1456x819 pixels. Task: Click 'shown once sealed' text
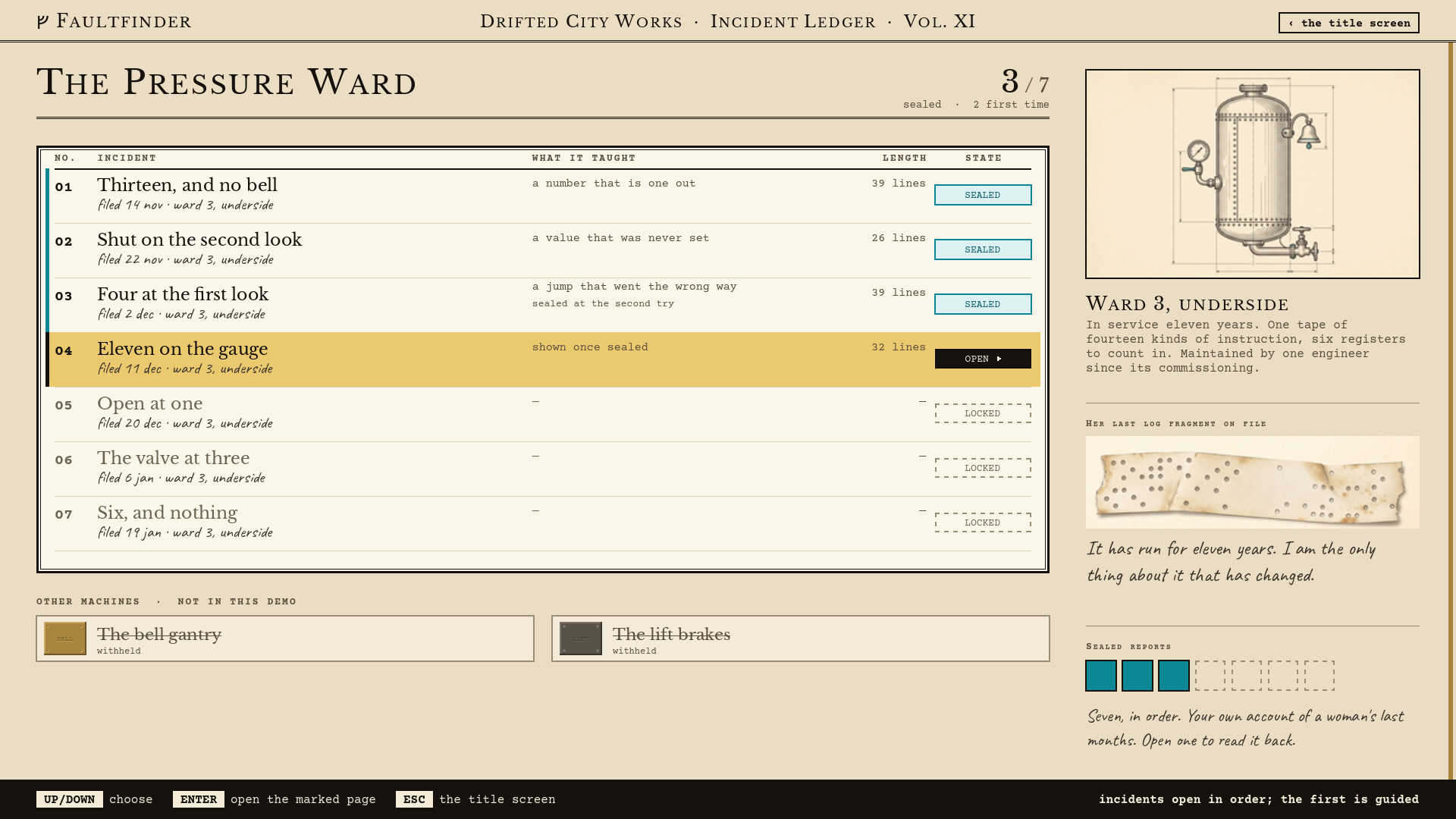coord(590,347)
